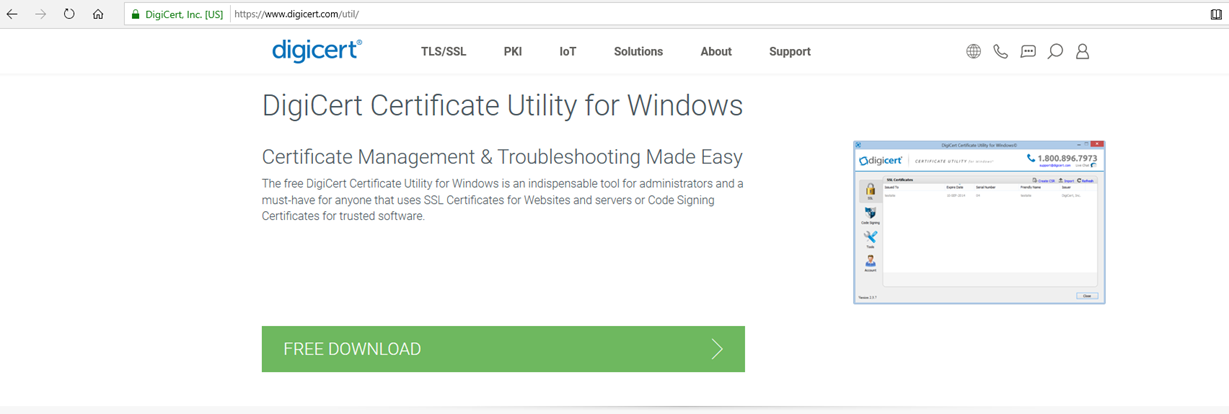Go back with the browser back arrow
1229x414 pixels.
[x=12, y=14]
